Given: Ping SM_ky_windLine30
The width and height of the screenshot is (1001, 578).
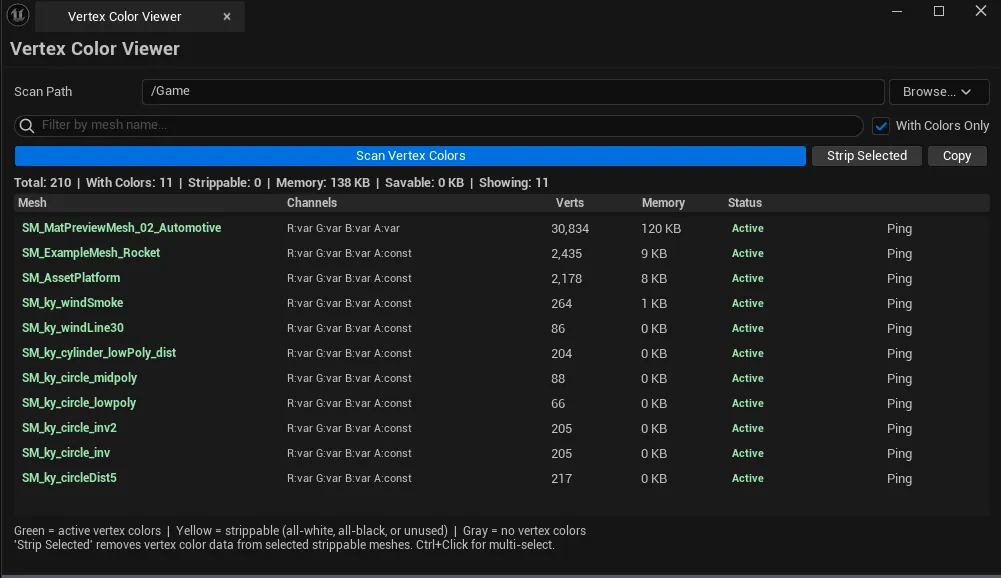Looking at the screenshot, I should click(x=899, y=328).
